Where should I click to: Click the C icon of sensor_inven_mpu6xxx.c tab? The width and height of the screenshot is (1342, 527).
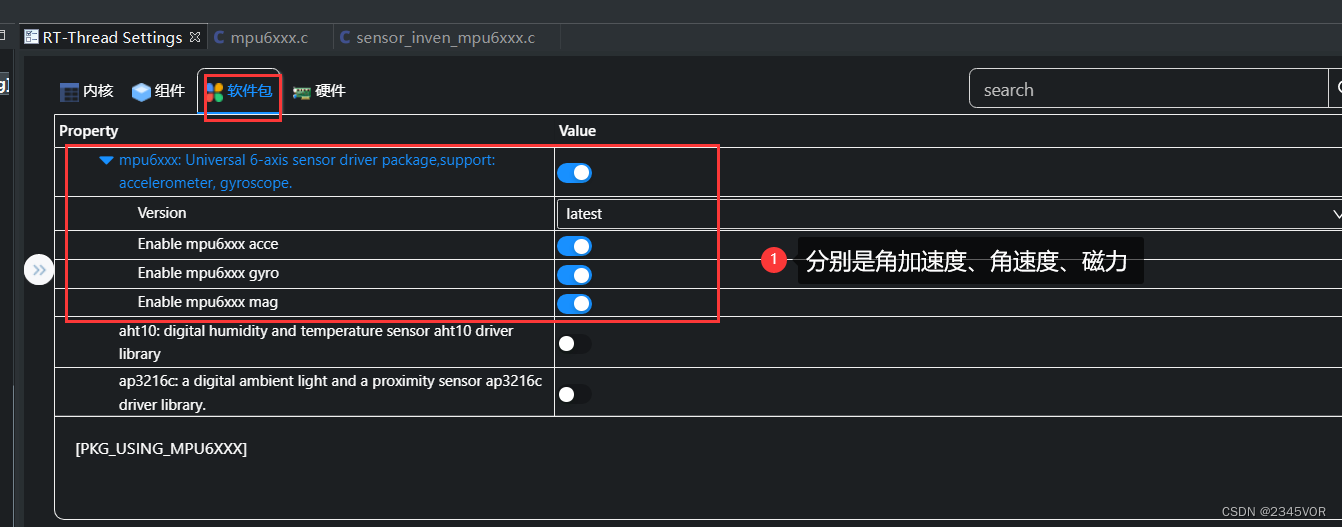coord(346,38)
